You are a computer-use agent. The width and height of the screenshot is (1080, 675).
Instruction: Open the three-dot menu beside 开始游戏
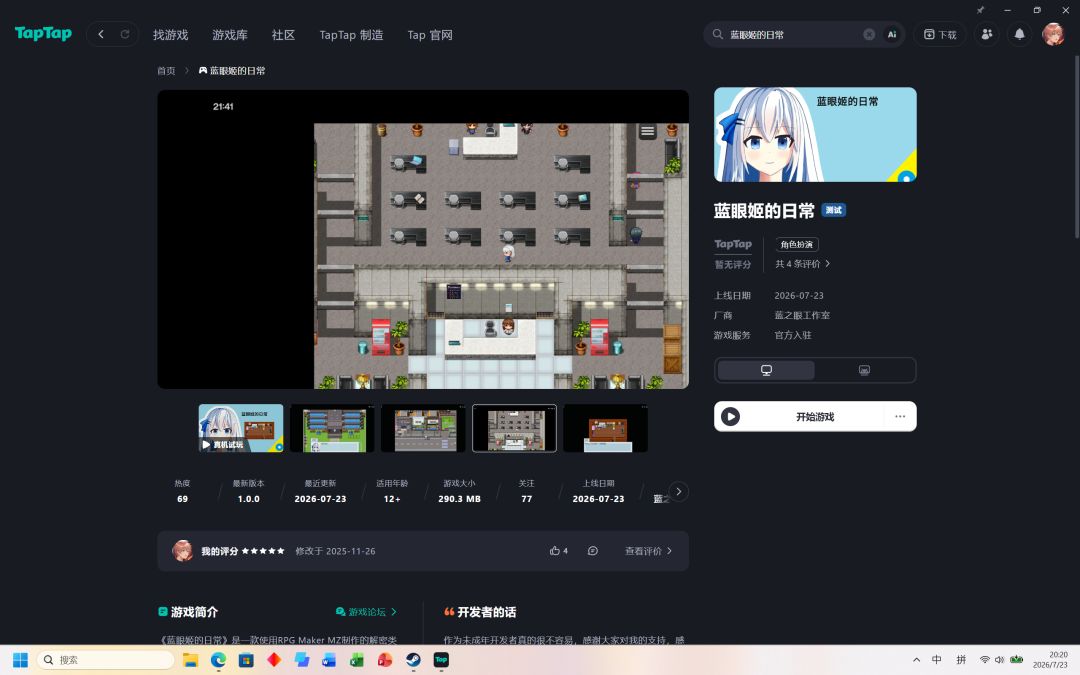[900, 417]
